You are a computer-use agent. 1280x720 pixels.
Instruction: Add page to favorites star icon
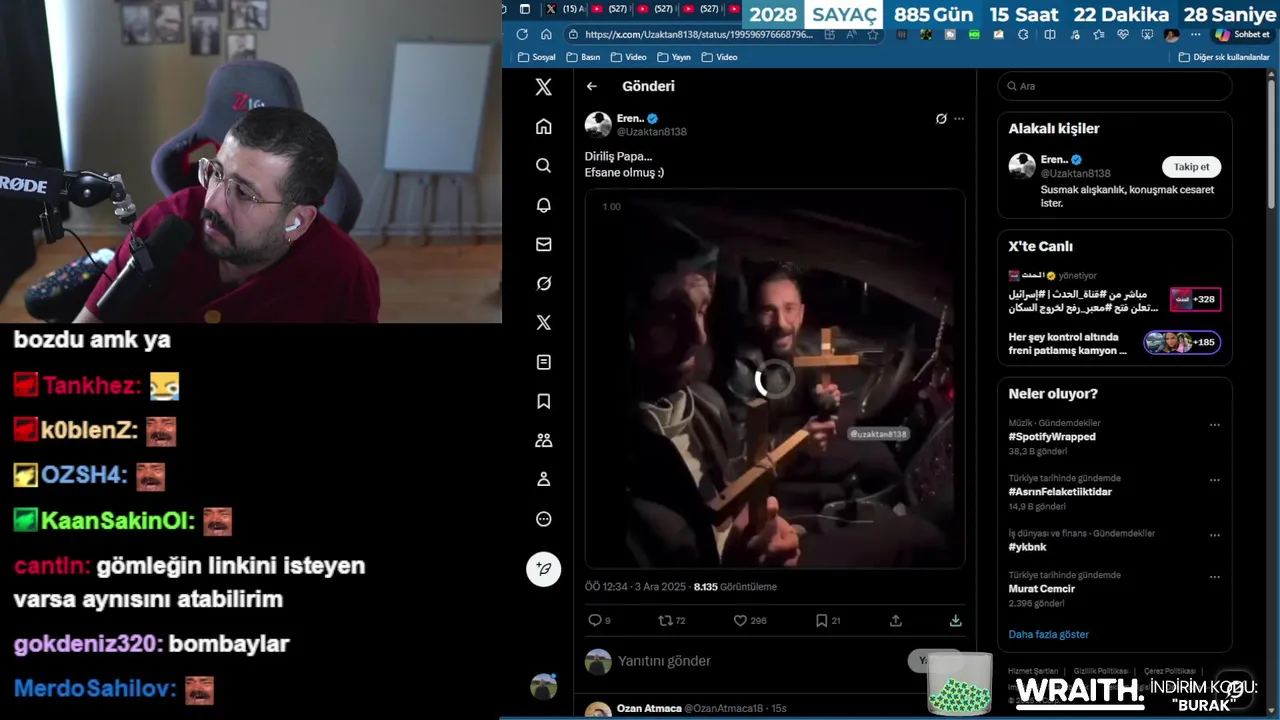[x=872, y=34]
